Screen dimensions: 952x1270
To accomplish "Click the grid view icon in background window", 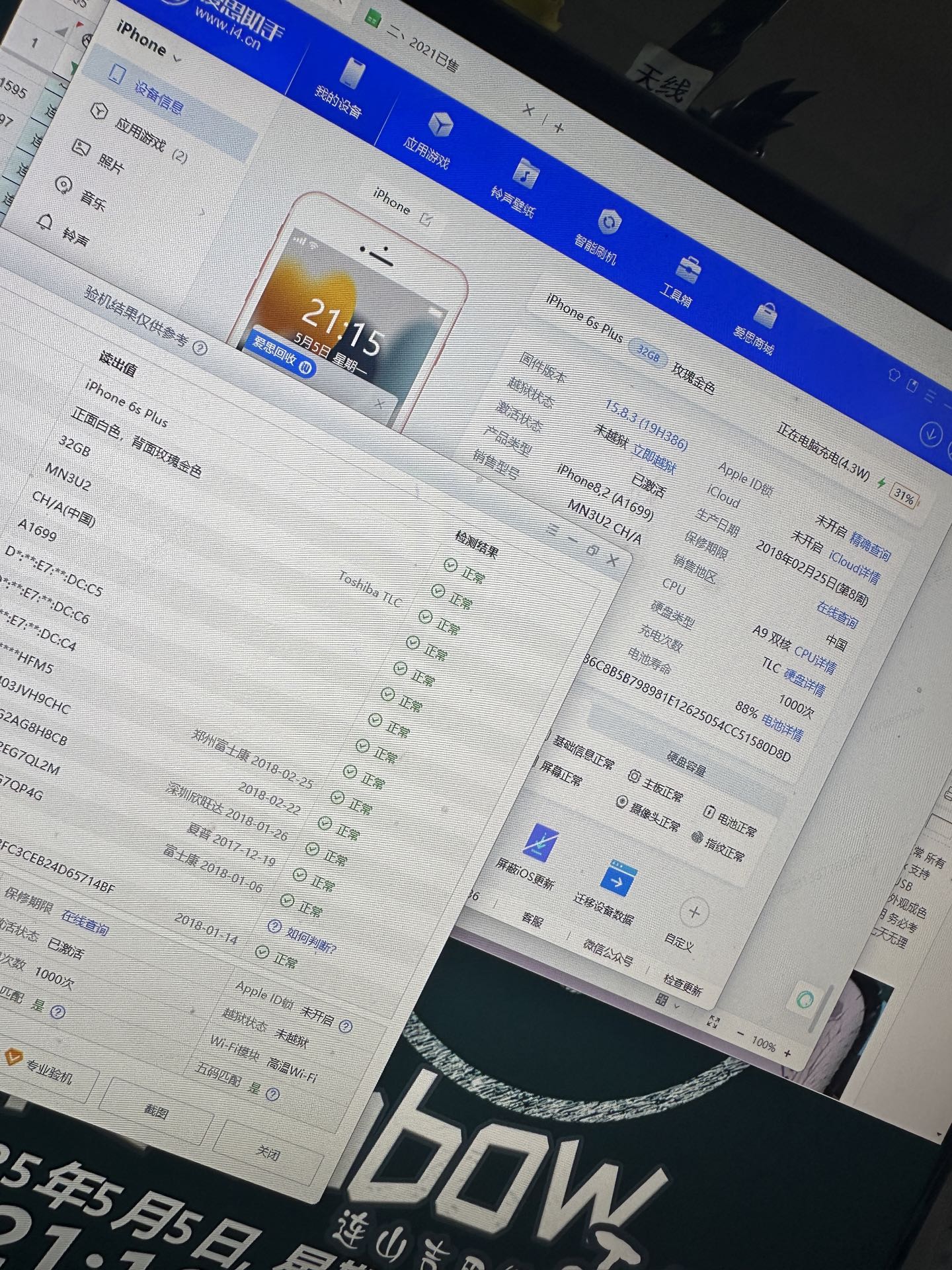I will point(661,999).
